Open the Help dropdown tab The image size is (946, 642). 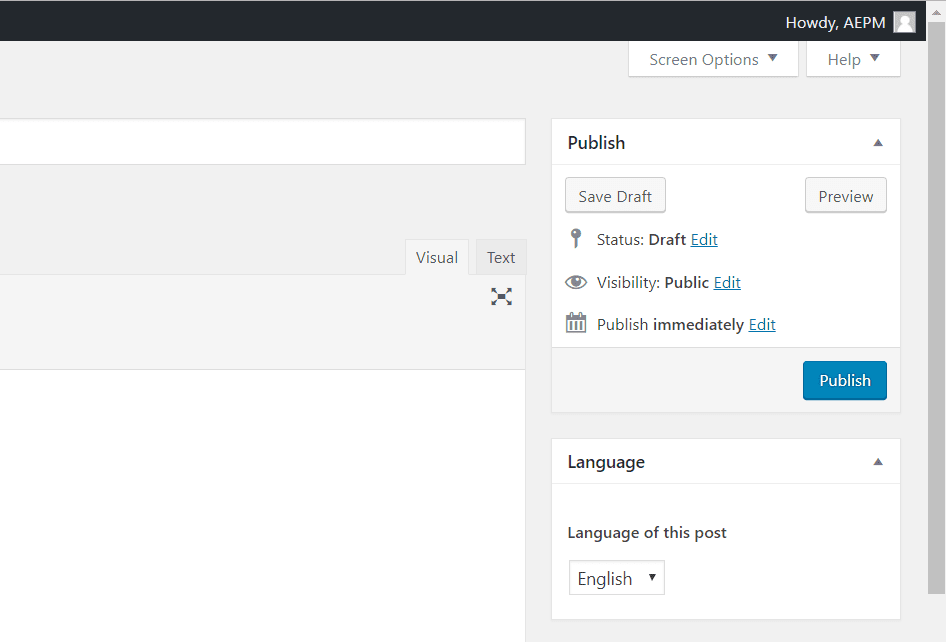click(x=853, y=59)
